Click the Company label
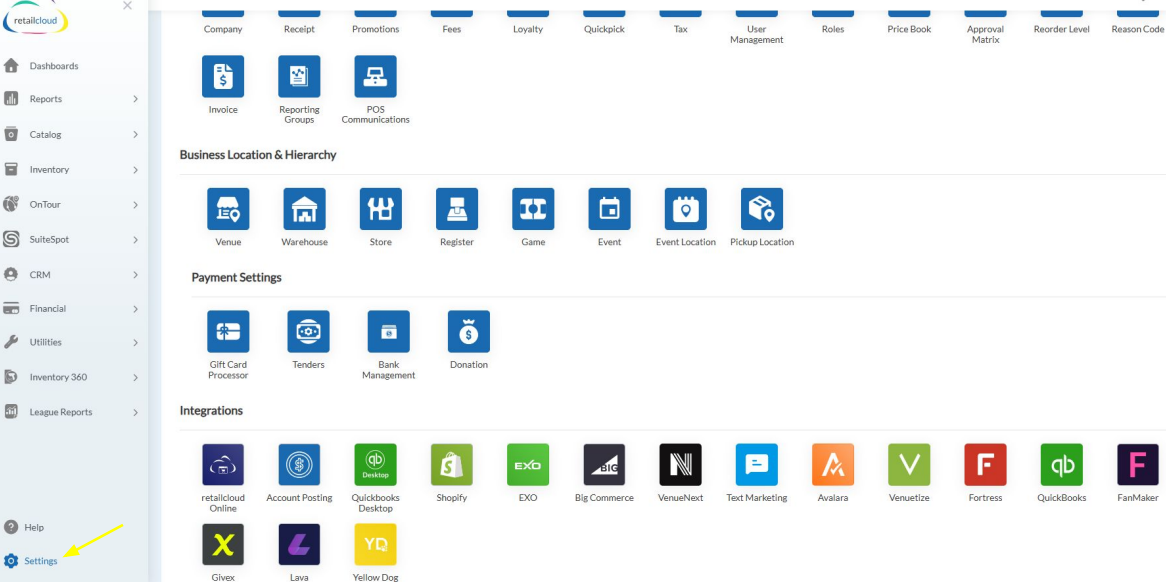The height and width of the screenshot is (583, 1166). coord(223,29)
